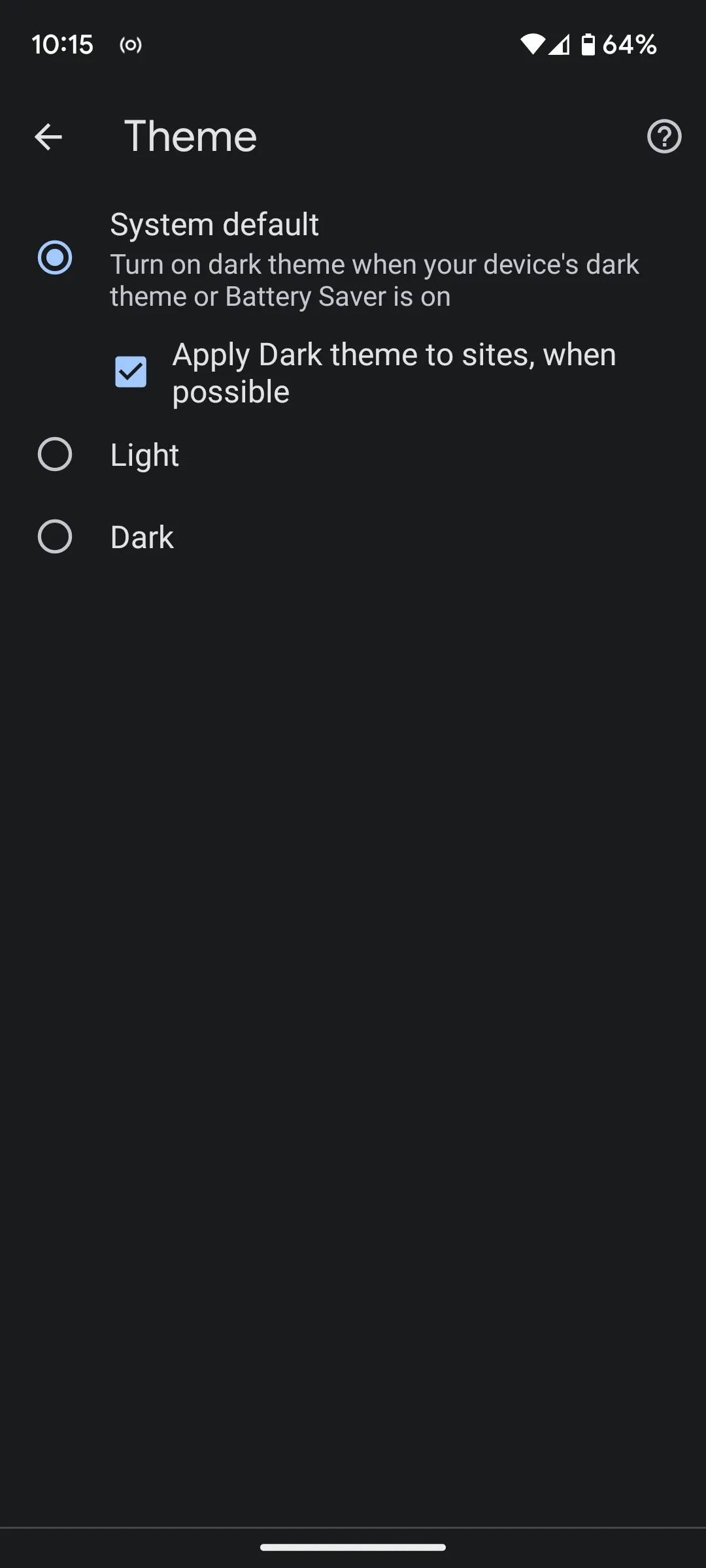This screenshot has height=1568, width=706.
Task: Click the Dark theme text label
Action: coord(141,536)
